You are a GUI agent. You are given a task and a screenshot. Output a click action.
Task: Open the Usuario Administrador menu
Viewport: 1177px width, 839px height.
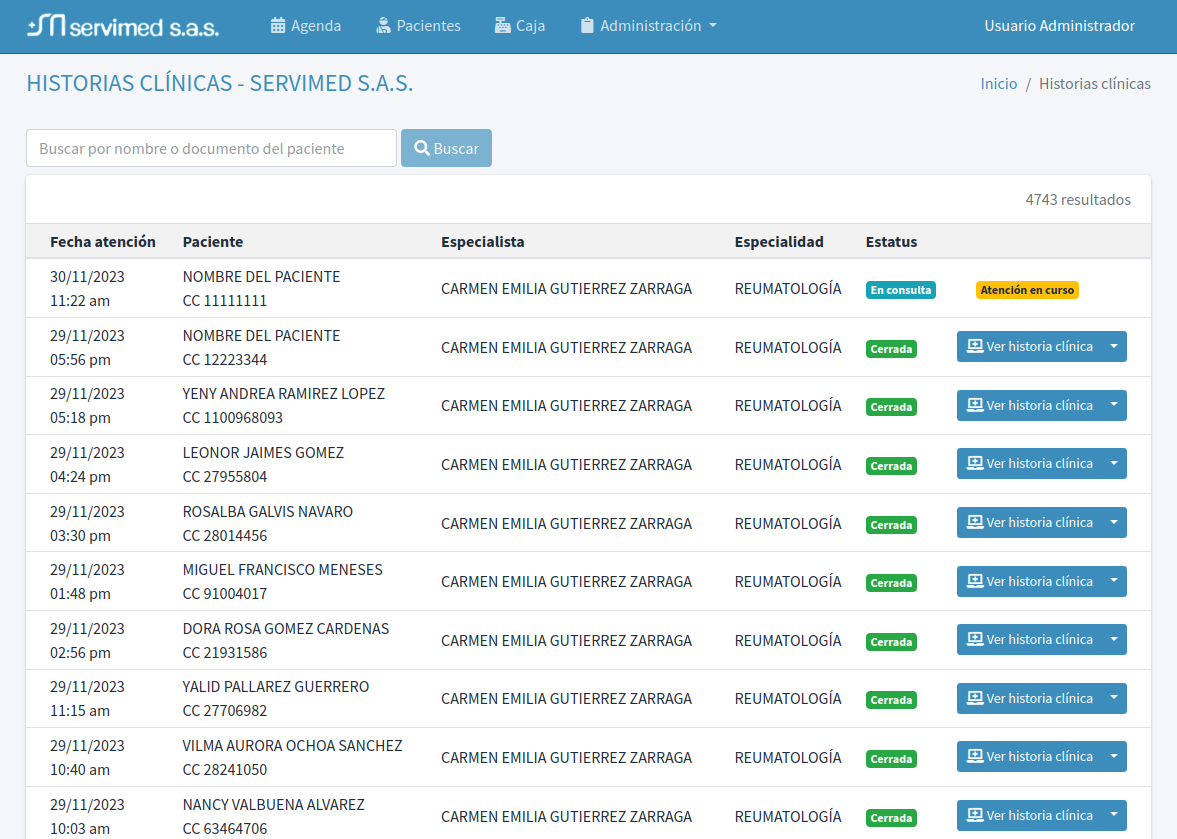(x=1059, y=26)
